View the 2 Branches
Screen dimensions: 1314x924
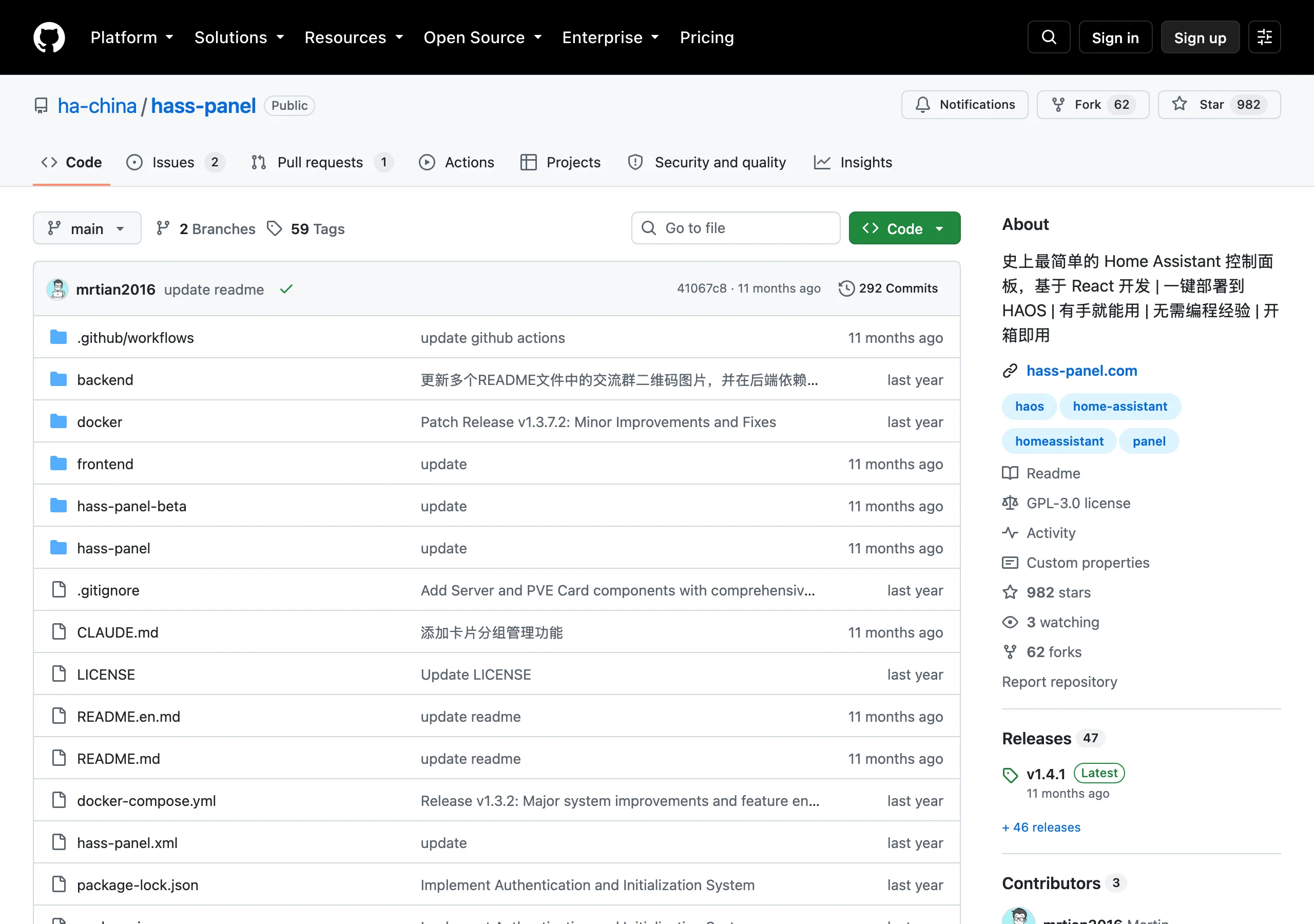pos(205,228)
